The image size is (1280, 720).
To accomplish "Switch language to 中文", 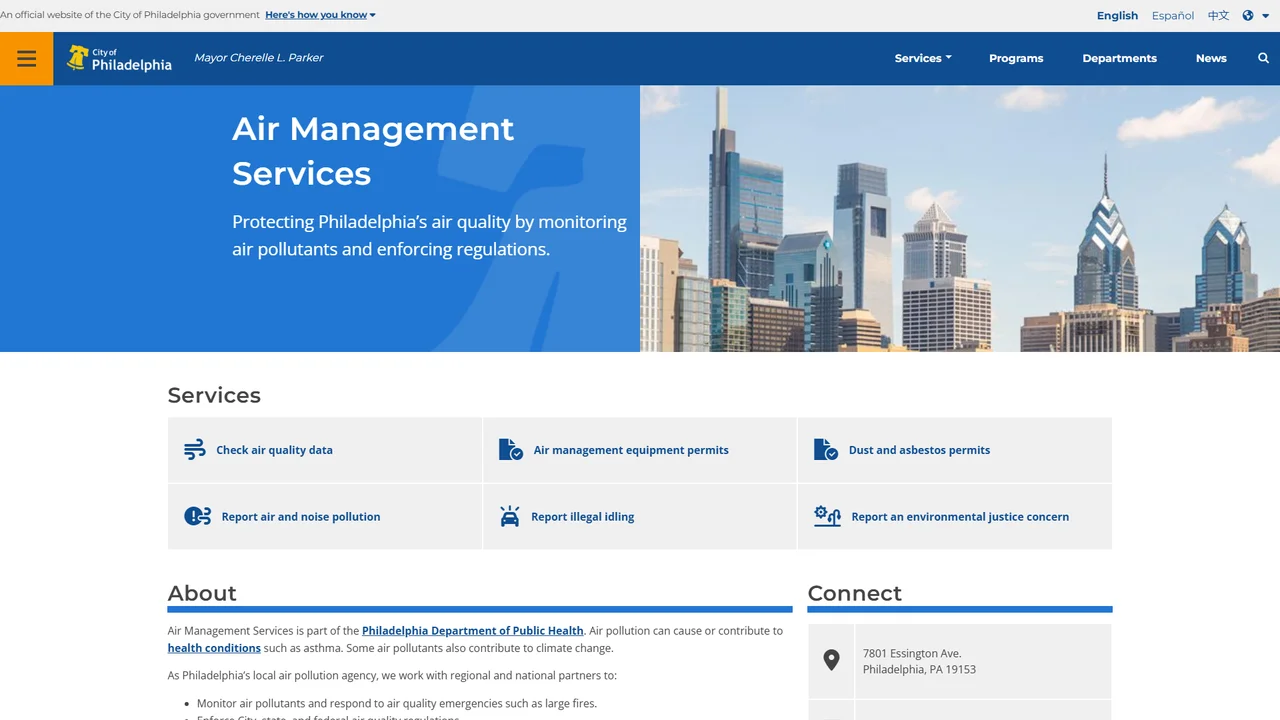I will click(x=1218, y=15).
